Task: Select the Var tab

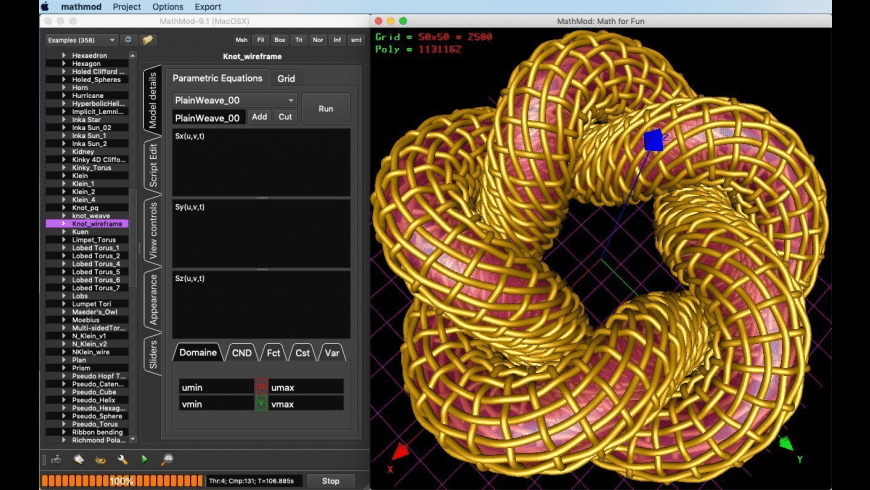Action: [332, 352]
